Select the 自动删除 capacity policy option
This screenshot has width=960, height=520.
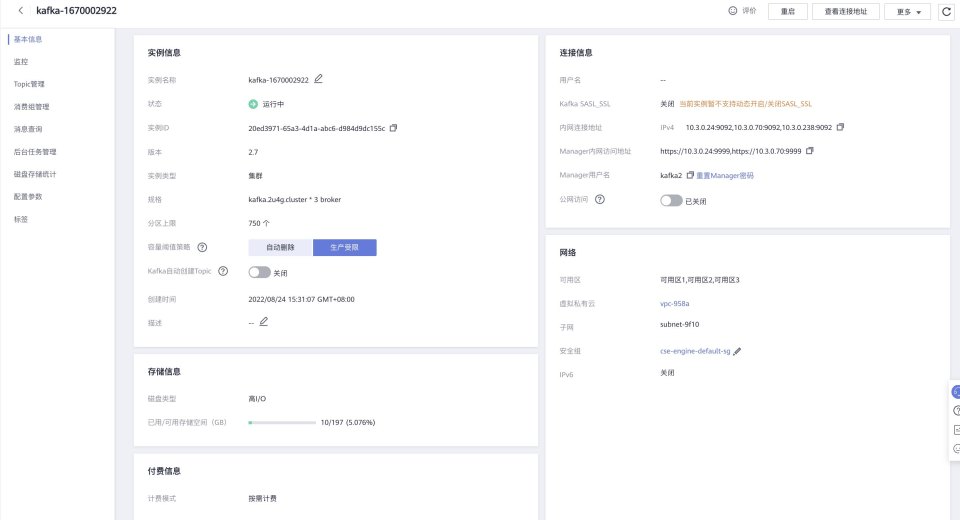tap(280, 247)
